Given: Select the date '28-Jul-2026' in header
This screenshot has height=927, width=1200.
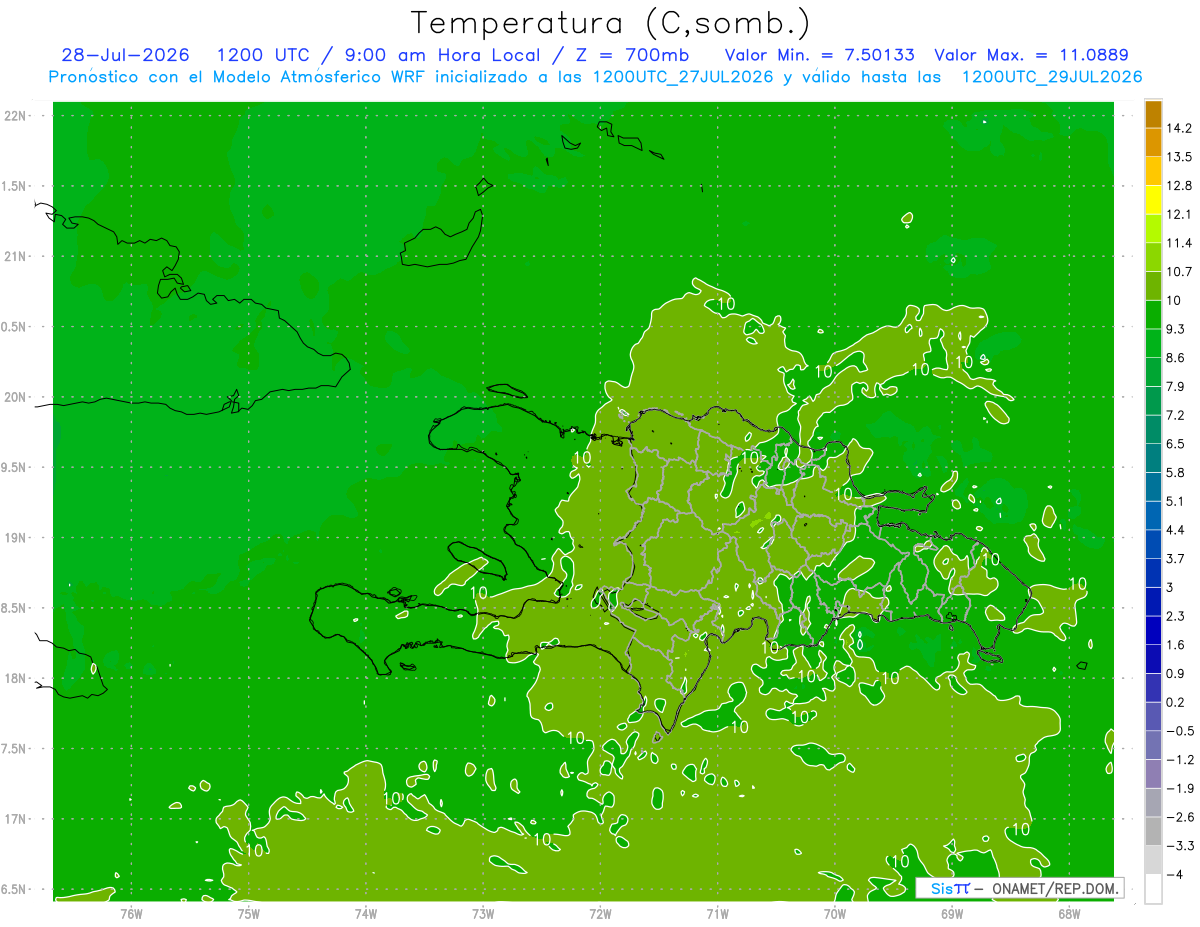Looking at the screenshot, I should [x=127, y=55].
